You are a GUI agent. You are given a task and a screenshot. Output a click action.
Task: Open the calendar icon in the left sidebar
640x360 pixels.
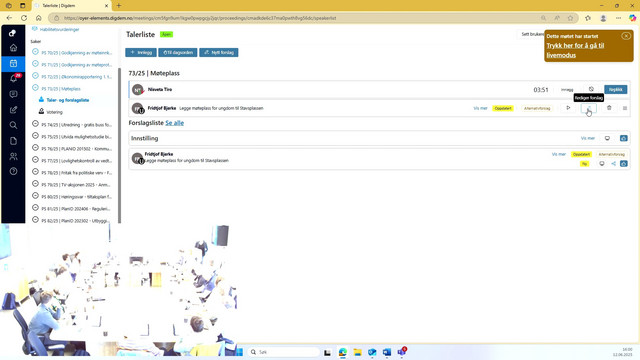[13, 63]
